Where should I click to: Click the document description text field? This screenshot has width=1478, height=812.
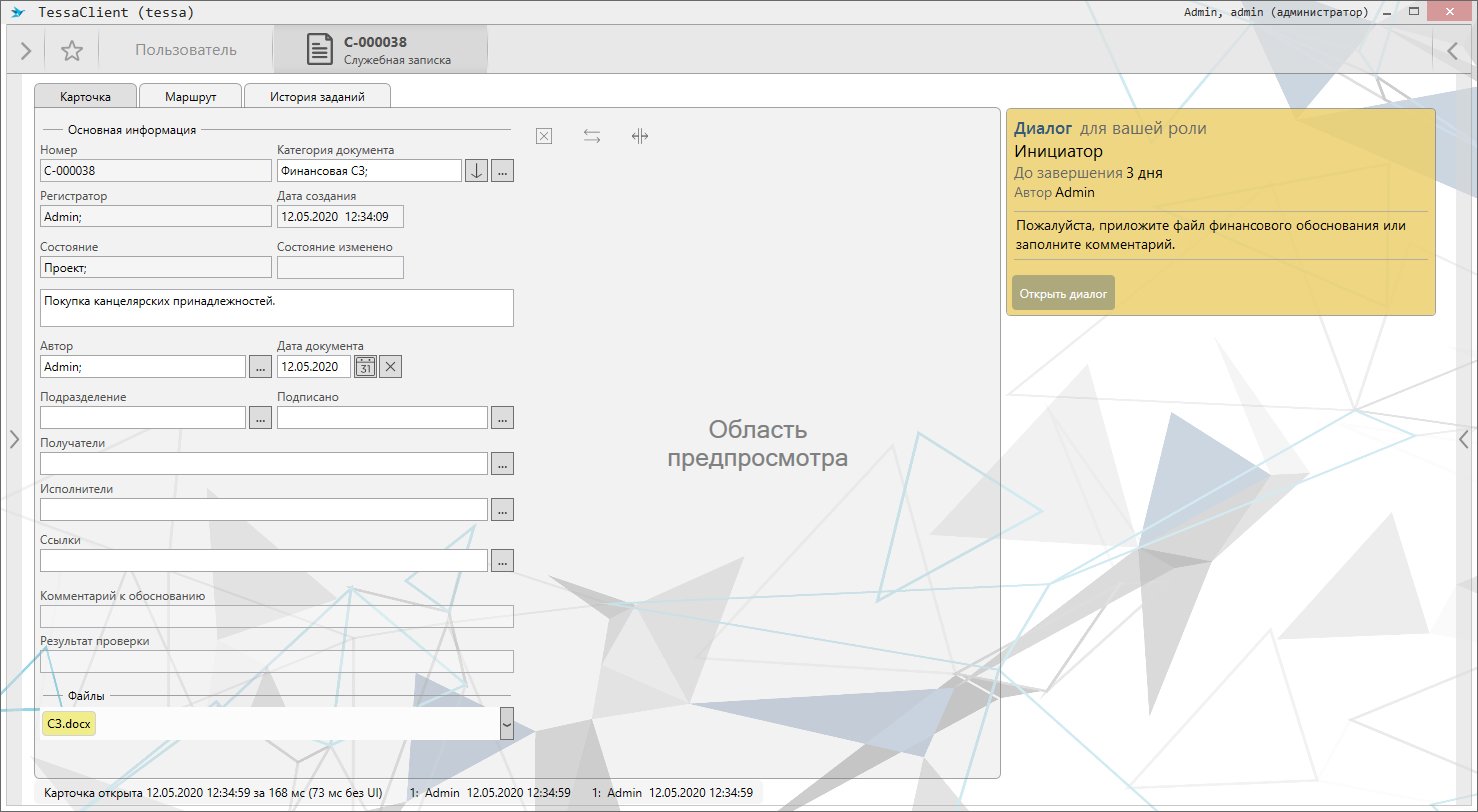coord(277,308)
